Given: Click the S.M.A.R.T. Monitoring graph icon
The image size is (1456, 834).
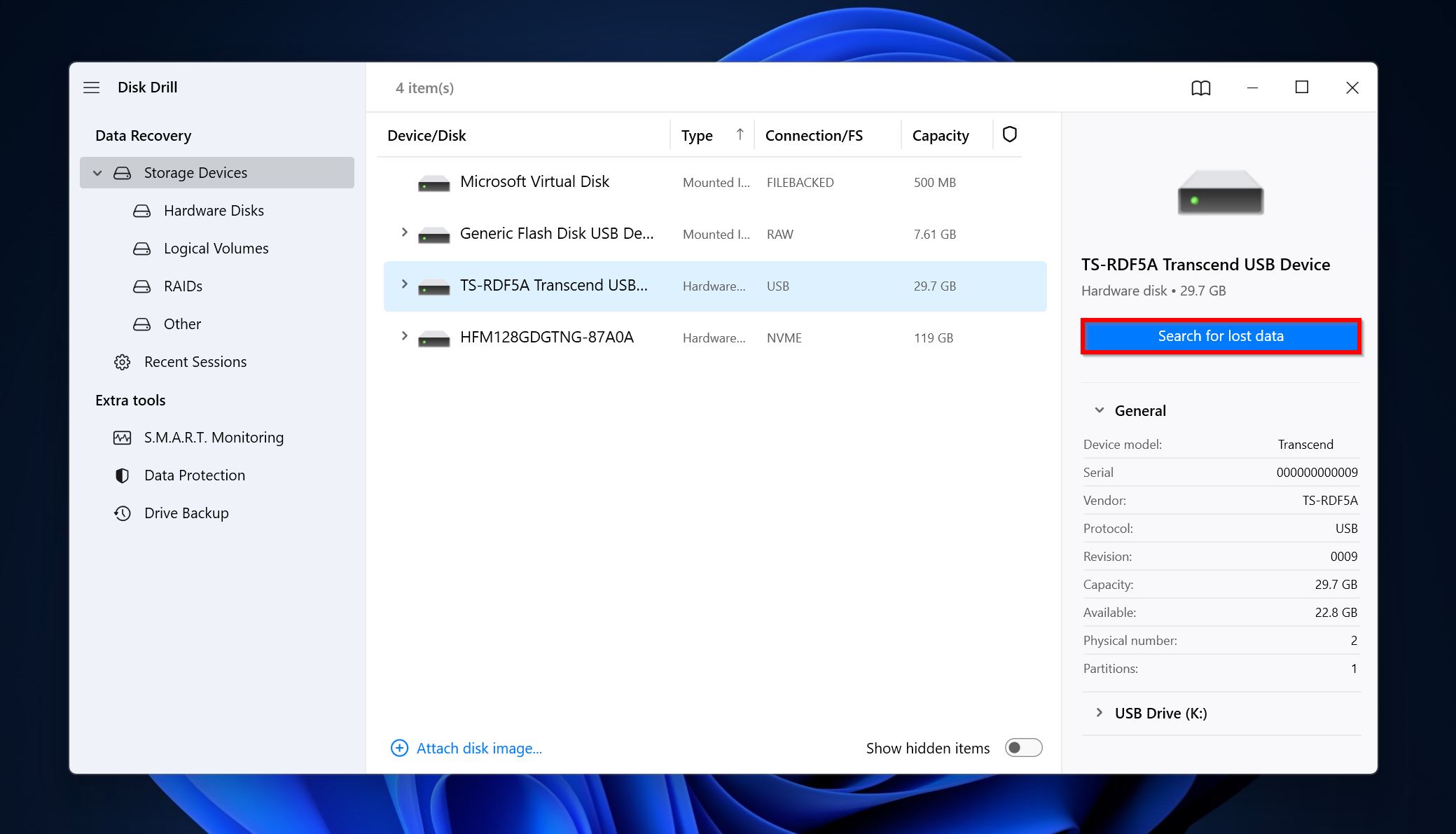Looking at the screenshot, I should point(123,438).
